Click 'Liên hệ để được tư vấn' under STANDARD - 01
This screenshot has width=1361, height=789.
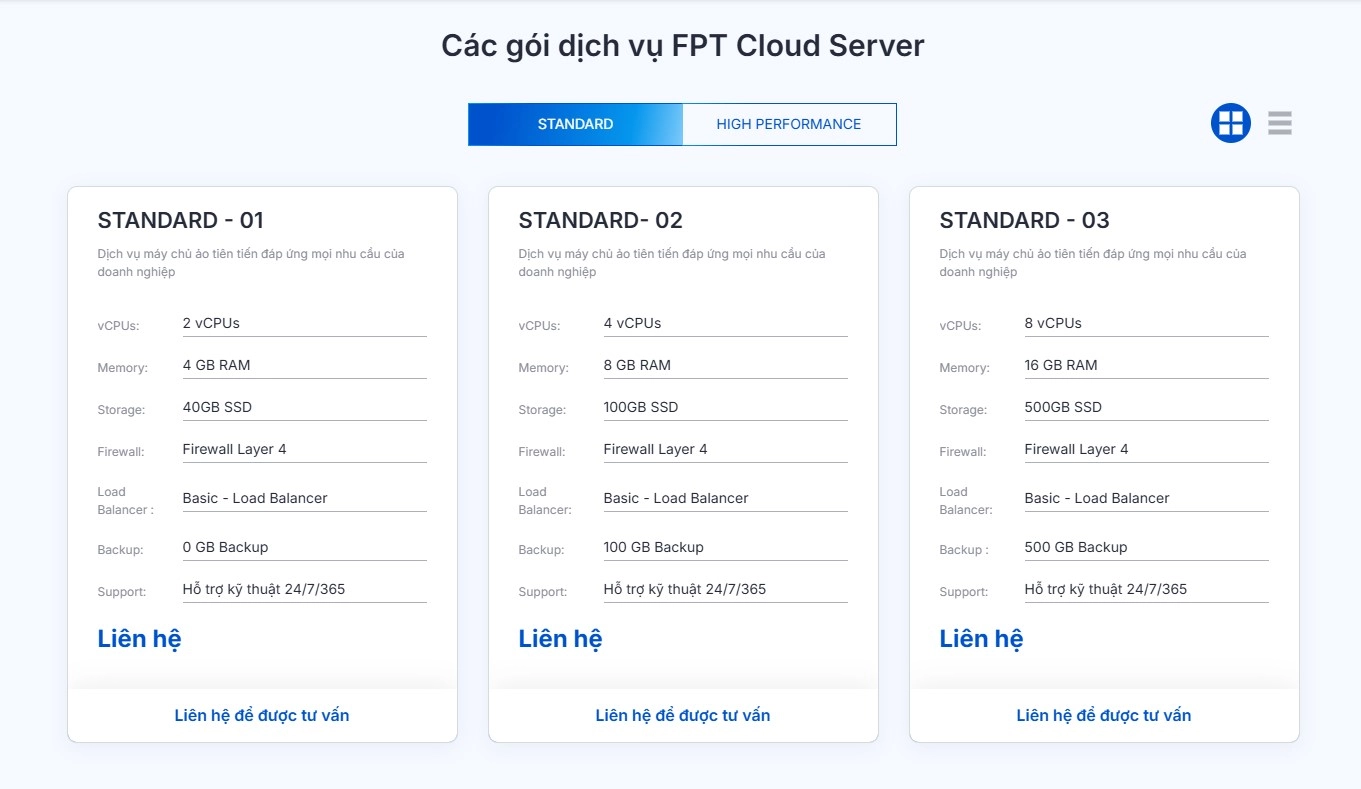[x=262, y=715]
